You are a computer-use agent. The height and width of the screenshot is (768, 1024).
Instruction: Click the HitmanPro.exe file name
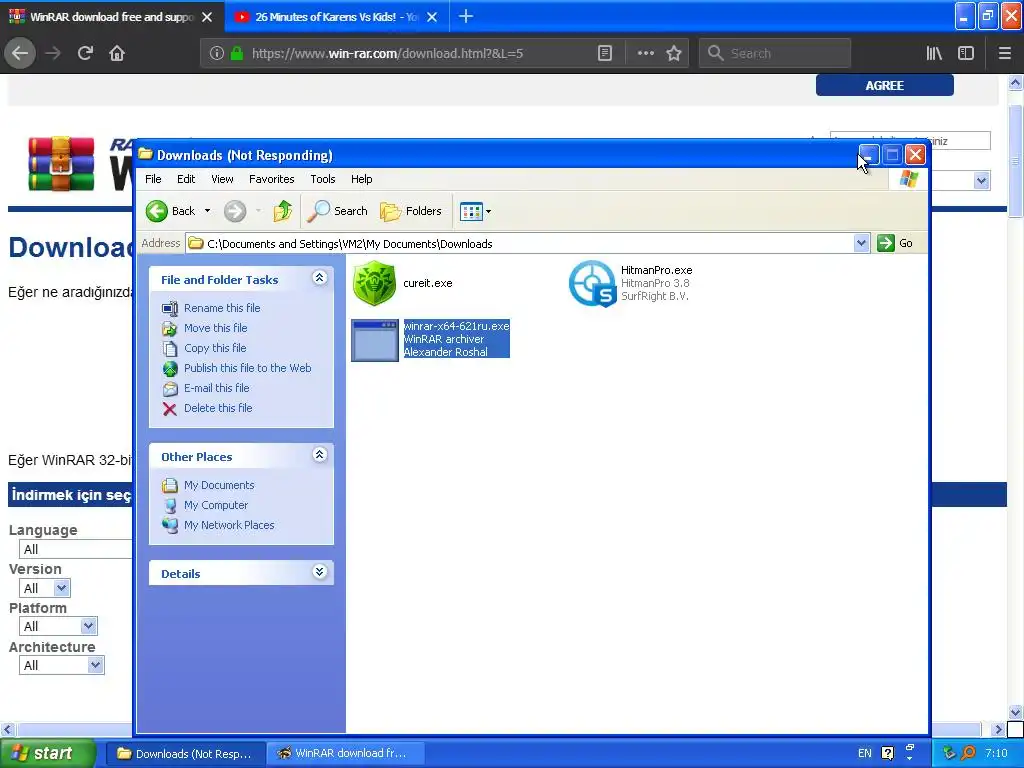[656, 270]
